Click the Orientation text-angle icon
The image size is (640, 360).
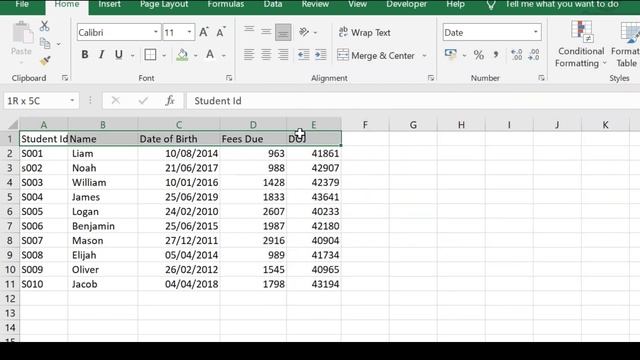tap(304, 32)
